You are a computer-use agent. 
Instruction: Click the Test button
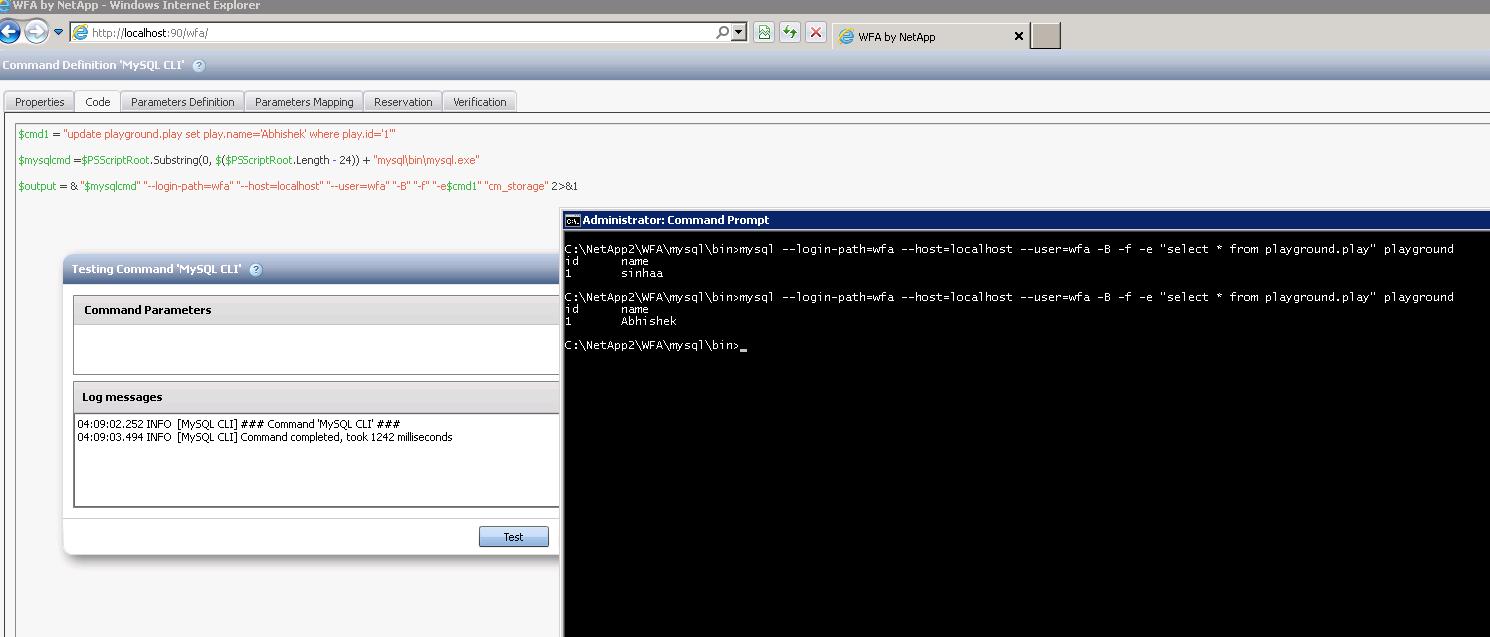[x=514, y=537]
